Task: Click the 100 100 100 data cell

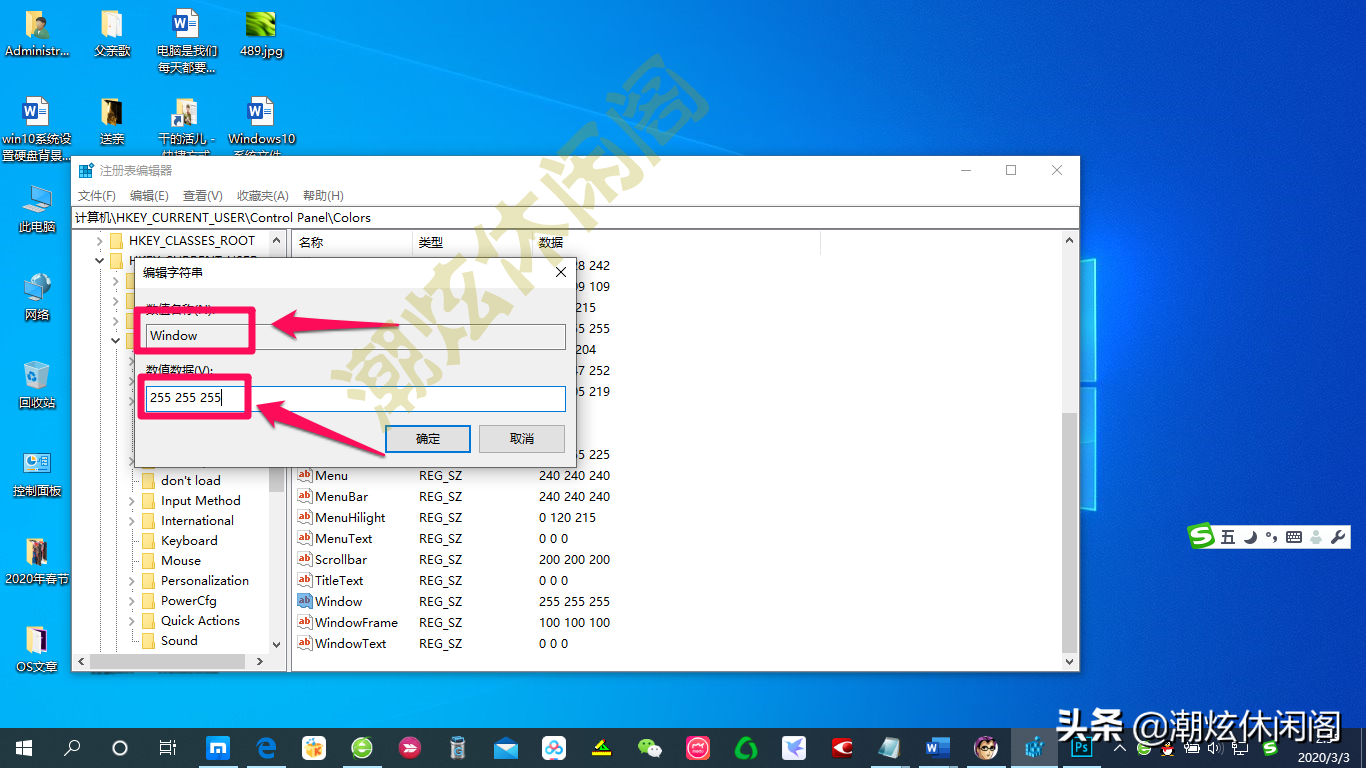Action: coord(574,623)
